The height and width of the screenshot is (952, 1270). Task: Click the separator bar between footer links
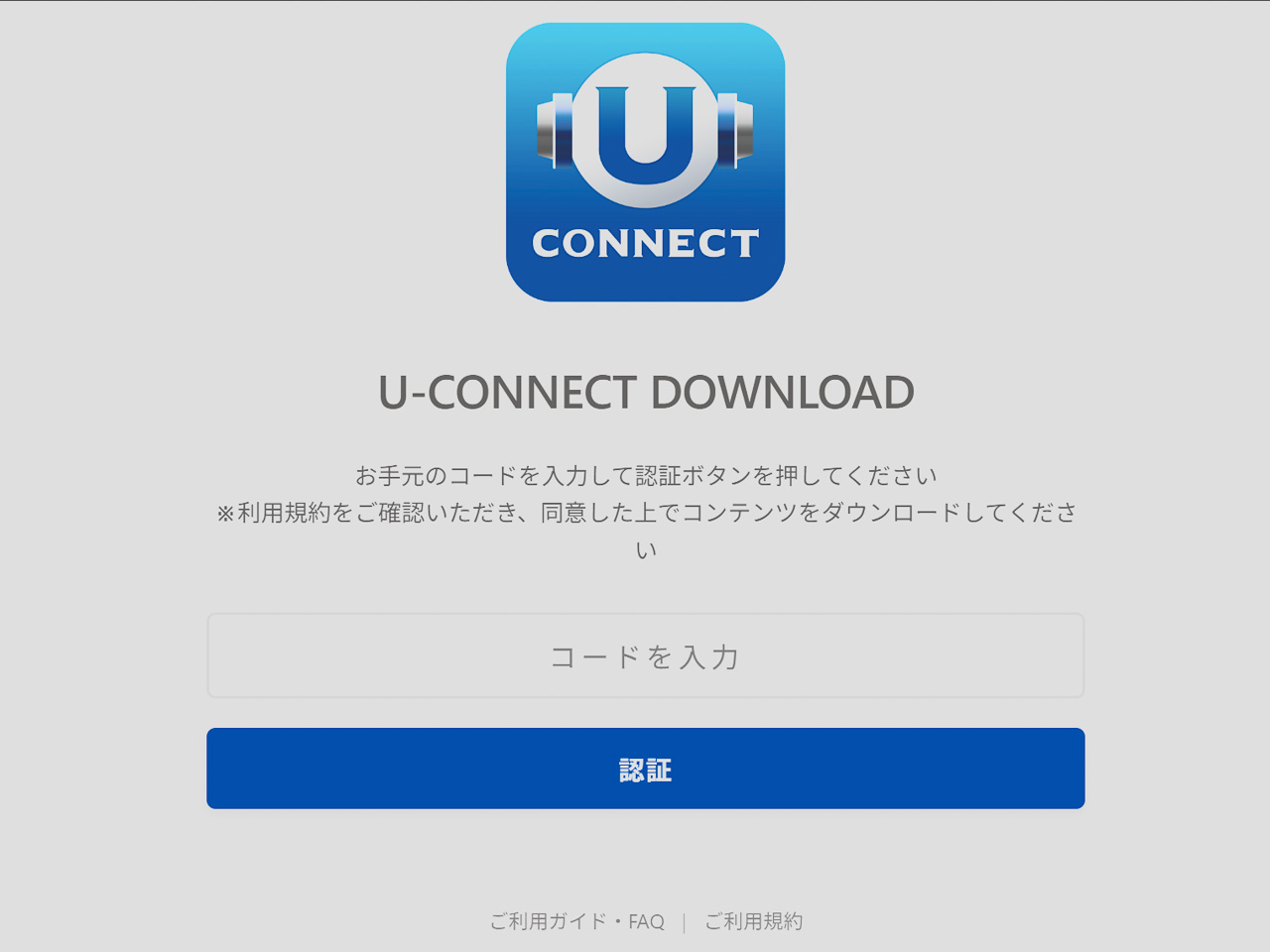[684, 922]
